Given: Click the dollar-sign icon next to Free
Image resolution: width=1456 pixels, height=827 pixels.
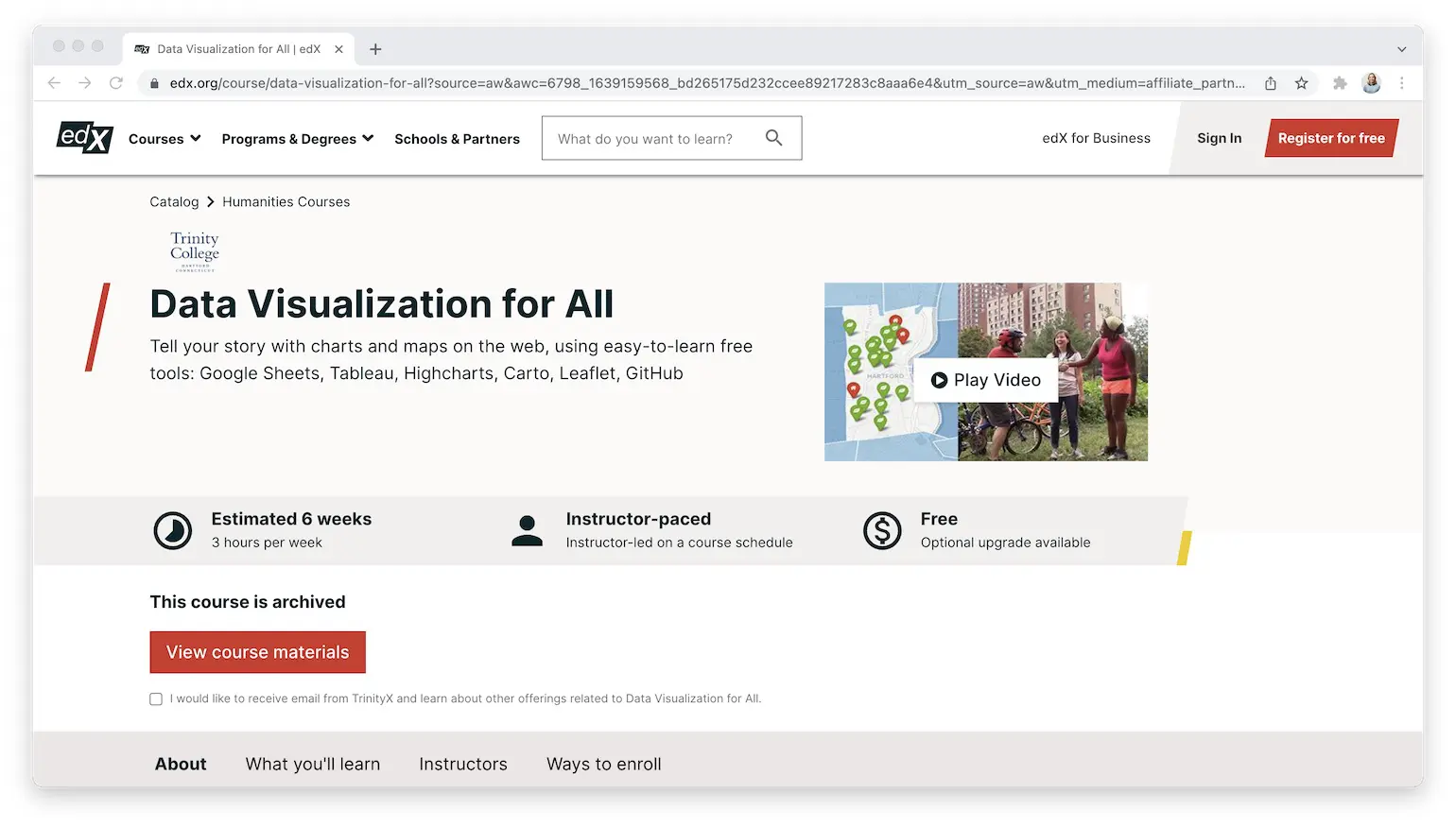Looking at the screenshot, I should tap(882, 530).
